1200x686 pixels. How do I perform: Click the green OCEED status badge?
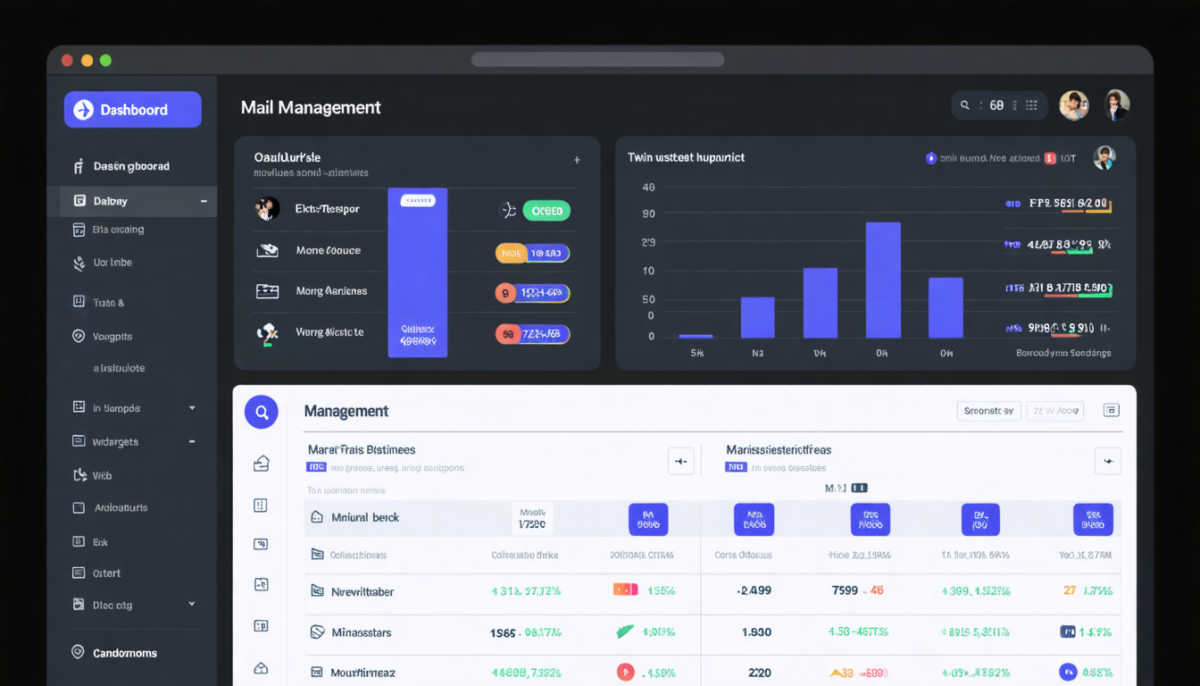click(546, 211)
